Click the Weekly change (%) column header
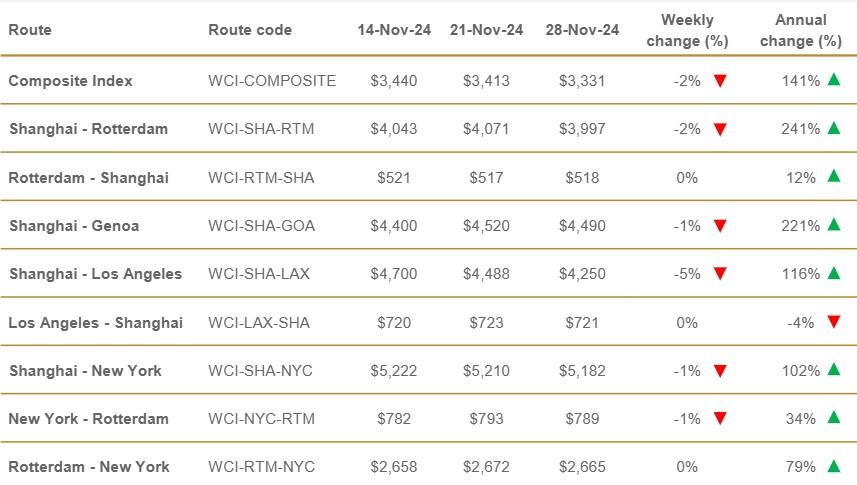This screenshot has height=485, width=857. pos(686,30)
